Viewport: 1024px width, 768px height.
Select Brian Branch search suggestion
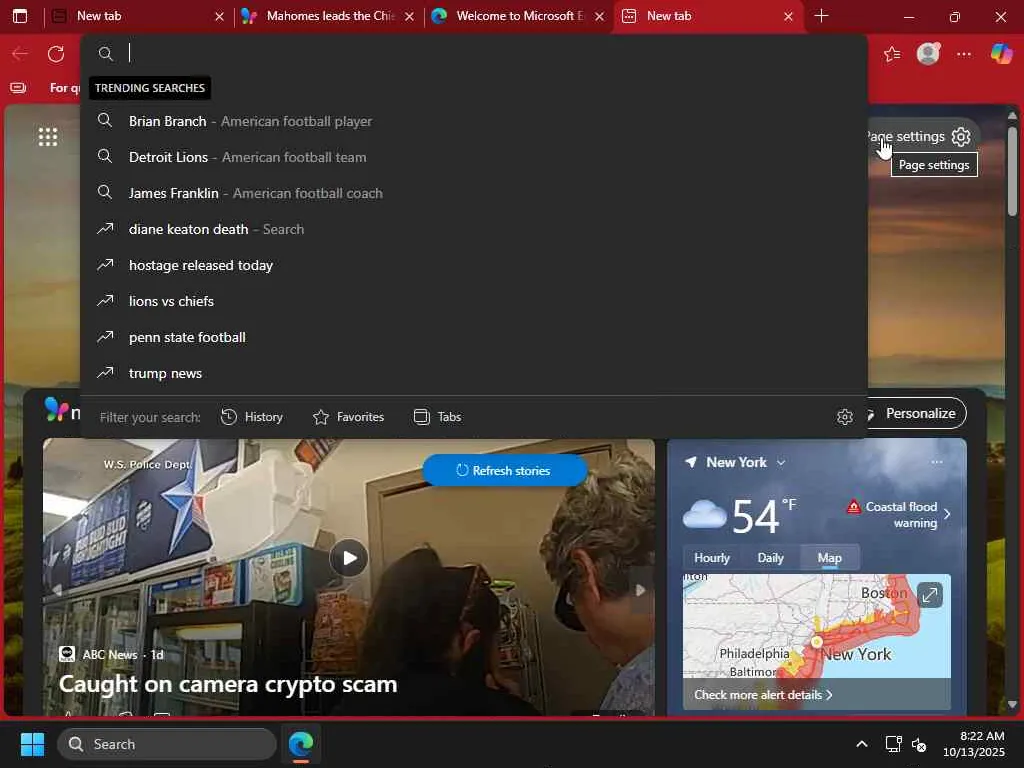(x=475, y=121)
